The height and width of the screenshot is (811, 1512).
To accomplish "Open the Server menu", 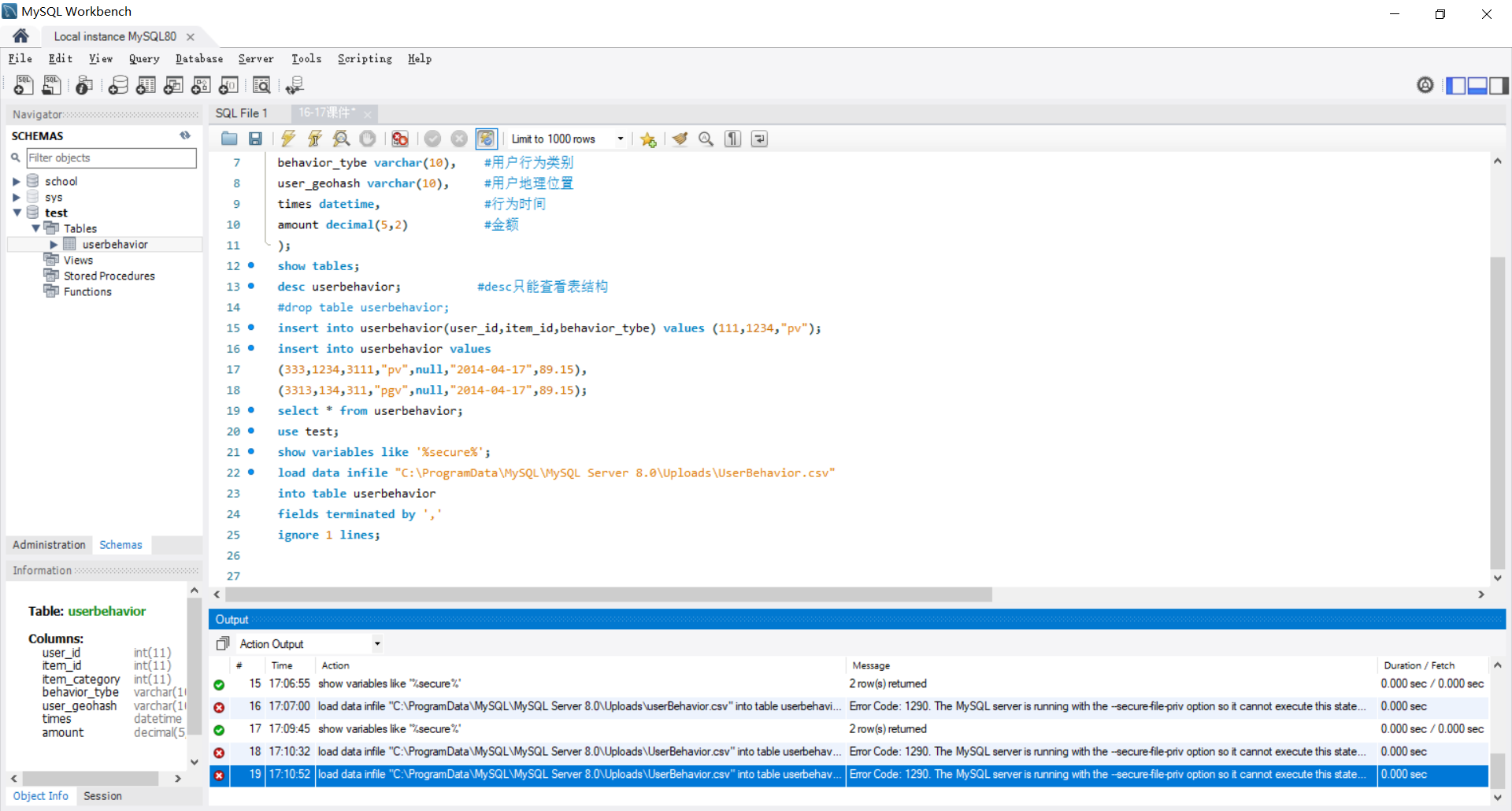I will coord(256,58).
